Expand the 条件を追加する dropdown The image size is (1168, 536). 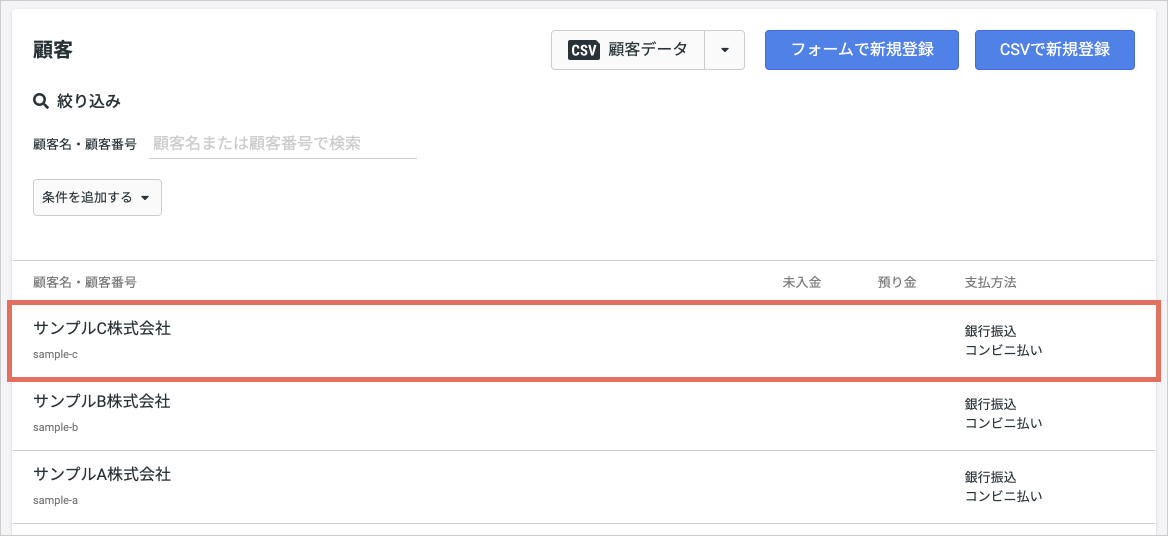click(x=98, y=198)
